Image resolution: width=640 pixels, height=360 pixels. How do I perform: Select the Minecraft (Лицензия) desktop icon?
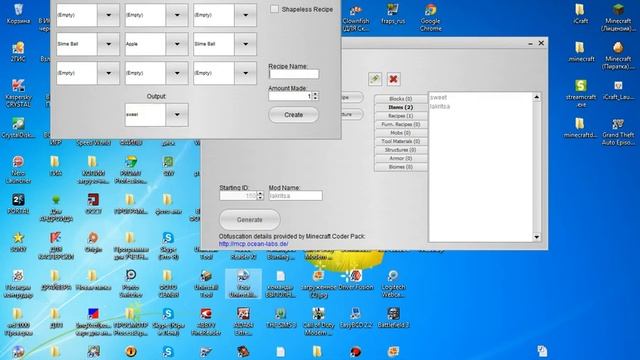618,17
